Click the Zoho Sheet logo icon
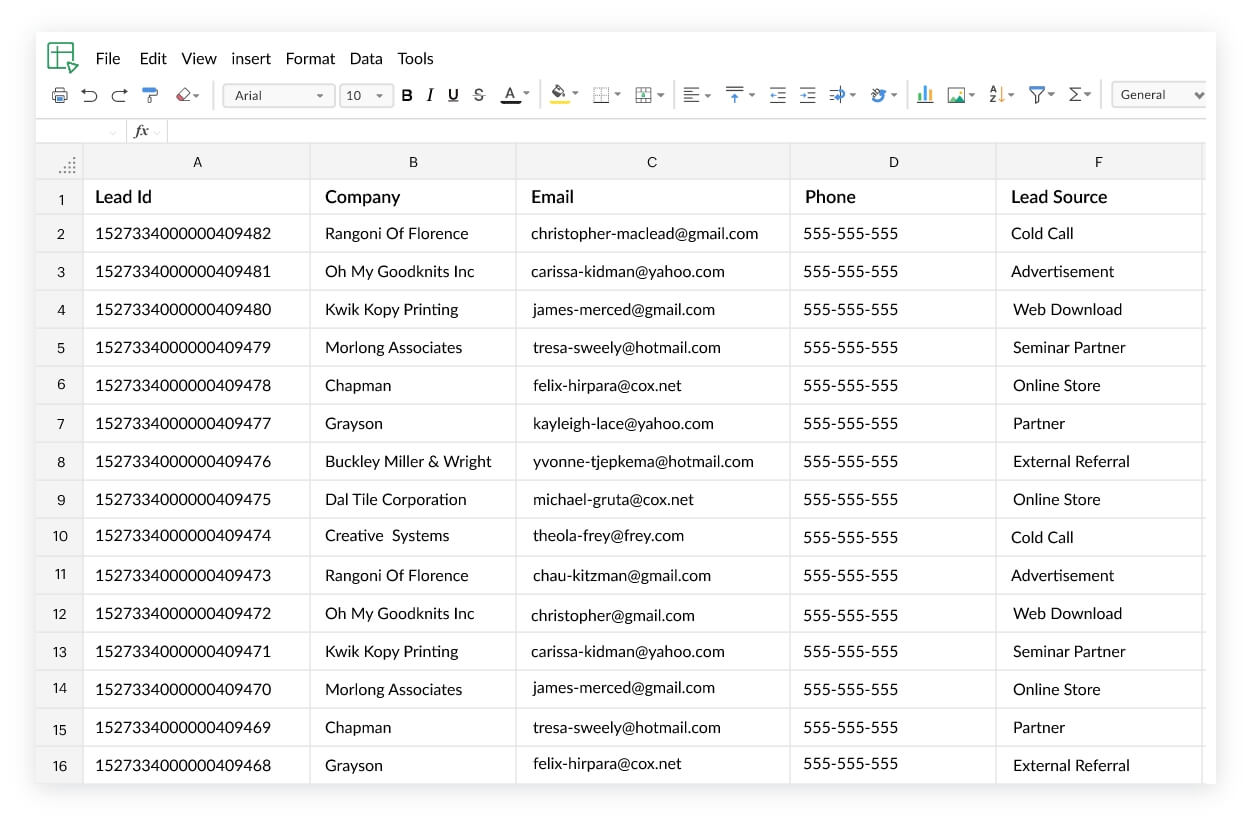 (62, 57)
